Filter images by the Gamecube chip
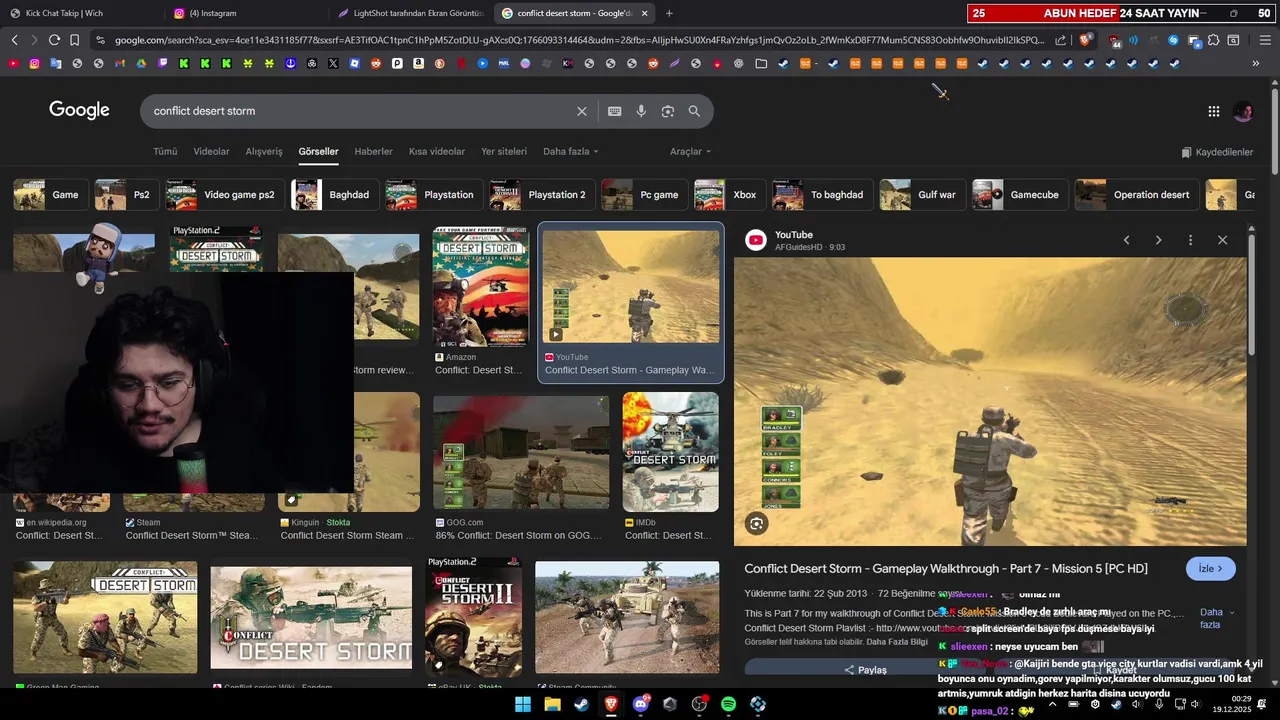Image resolution: width=1280 pixels, height=720 pixels. (1020, 195)
